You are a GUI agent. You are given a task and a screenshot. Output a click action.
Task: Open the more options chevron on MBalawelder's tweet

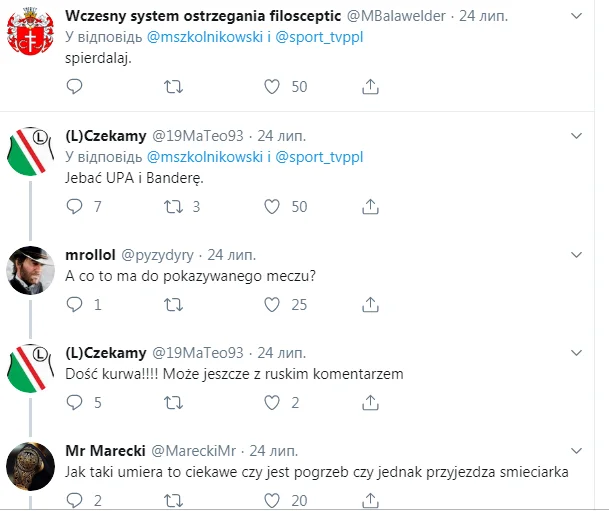[x=576, y=16]
